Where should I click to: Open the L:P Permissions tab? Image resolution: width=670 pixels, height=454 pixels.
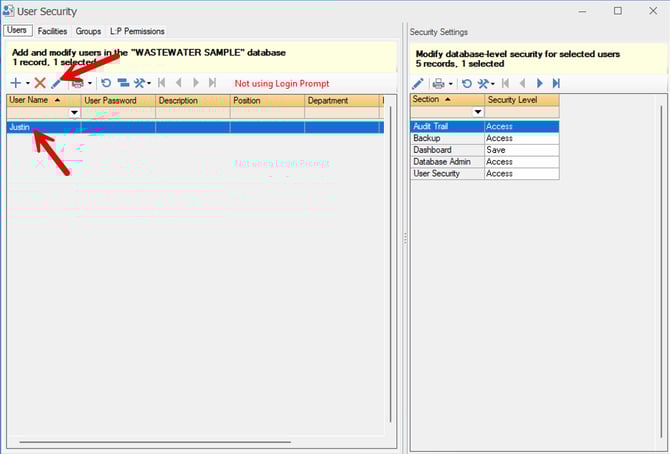coord(137,31)
